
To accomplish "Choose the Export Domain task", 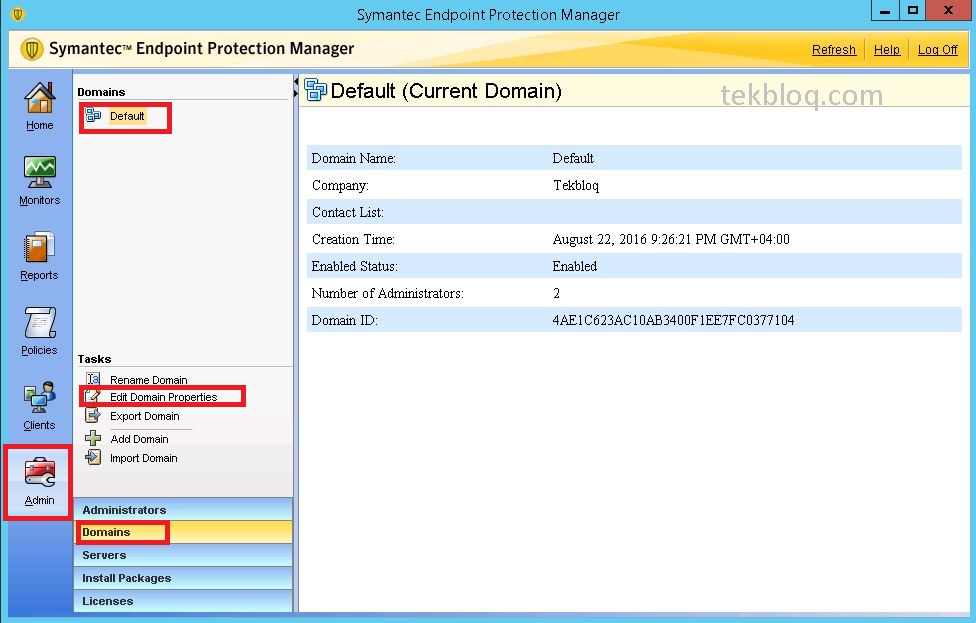I will click(x=145, y=416).
